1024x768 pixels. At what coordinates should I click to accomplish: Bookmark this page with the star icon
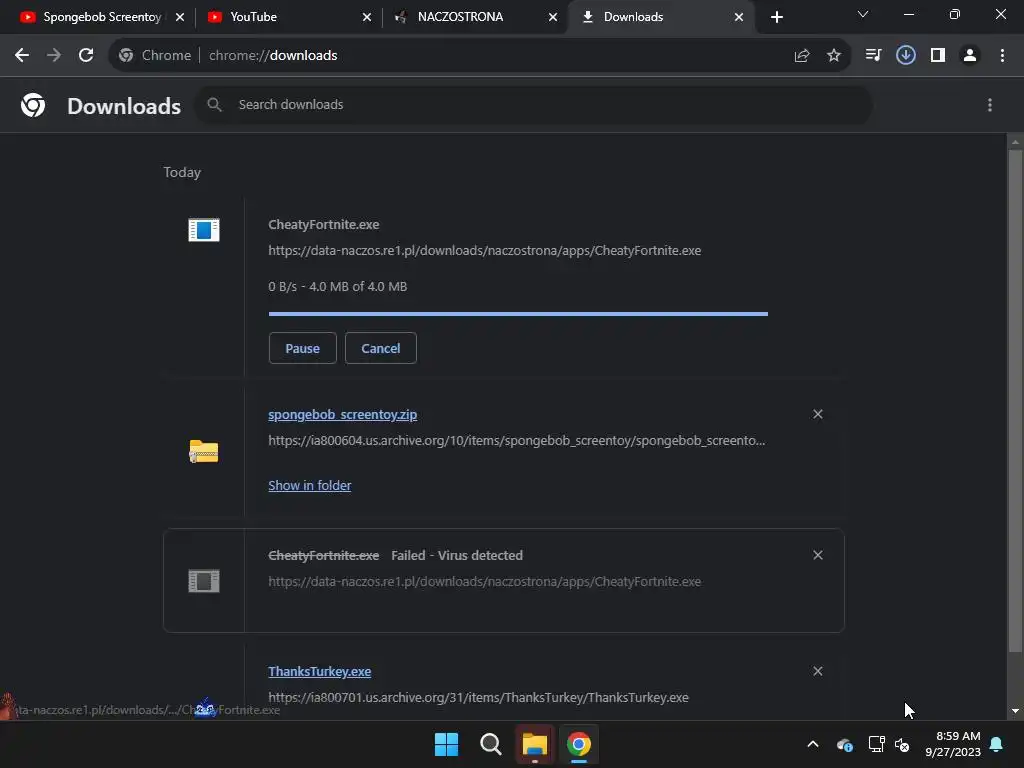(834, 56)
